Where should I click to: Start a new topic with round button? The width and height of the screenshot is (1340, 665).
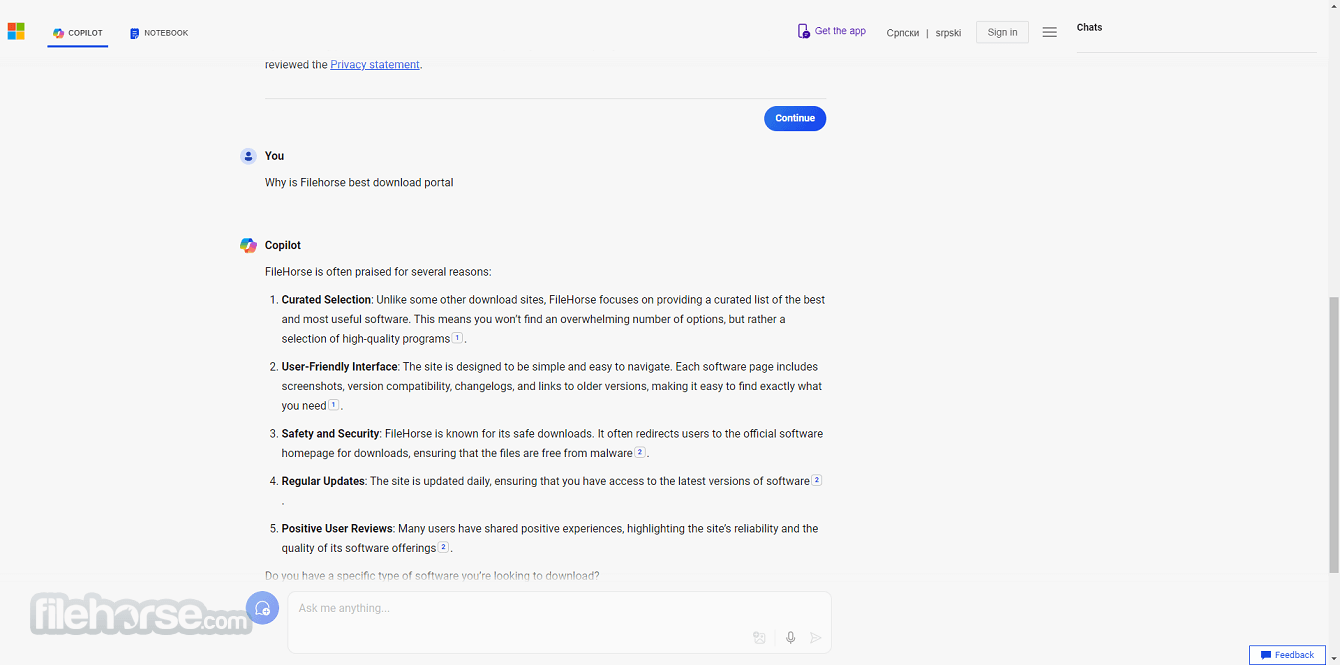click(262, 608)
